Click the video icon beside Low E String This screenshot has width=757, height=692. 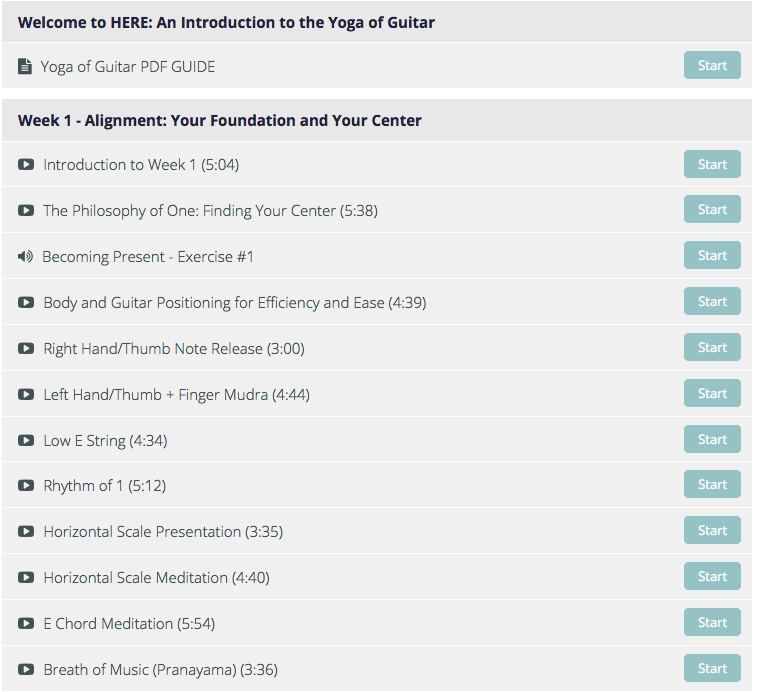[x=26, y=440]
